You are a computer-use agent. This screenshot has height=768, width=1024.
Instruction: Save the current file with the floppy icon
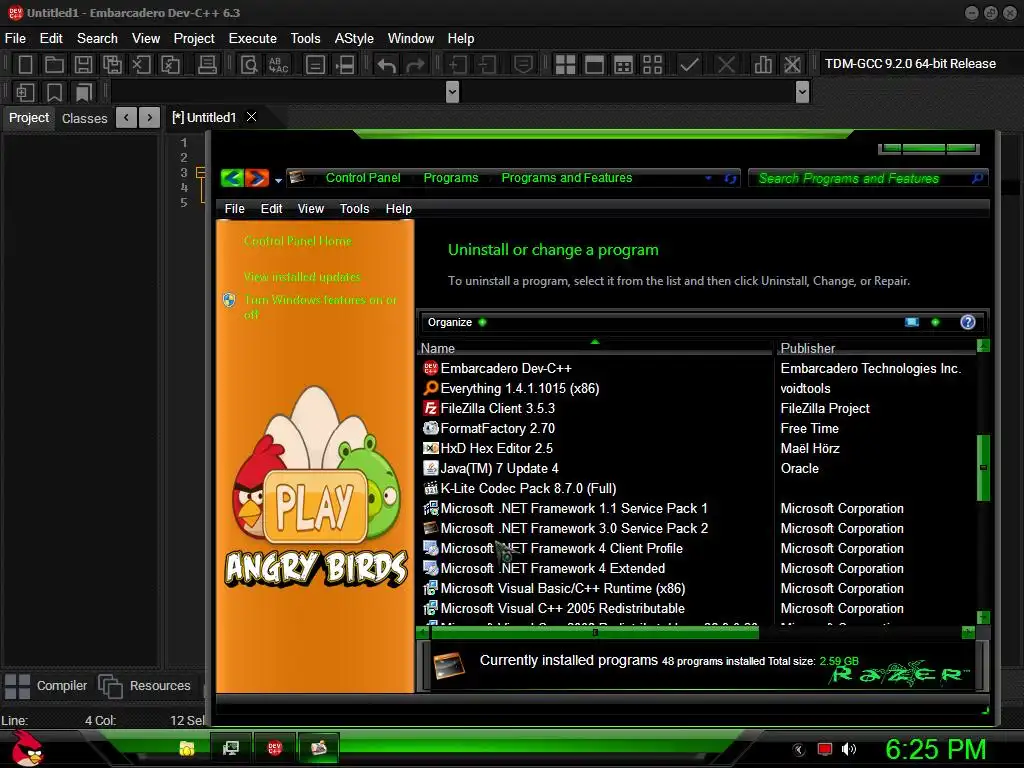pyautogui.click(x=83, y=64)
